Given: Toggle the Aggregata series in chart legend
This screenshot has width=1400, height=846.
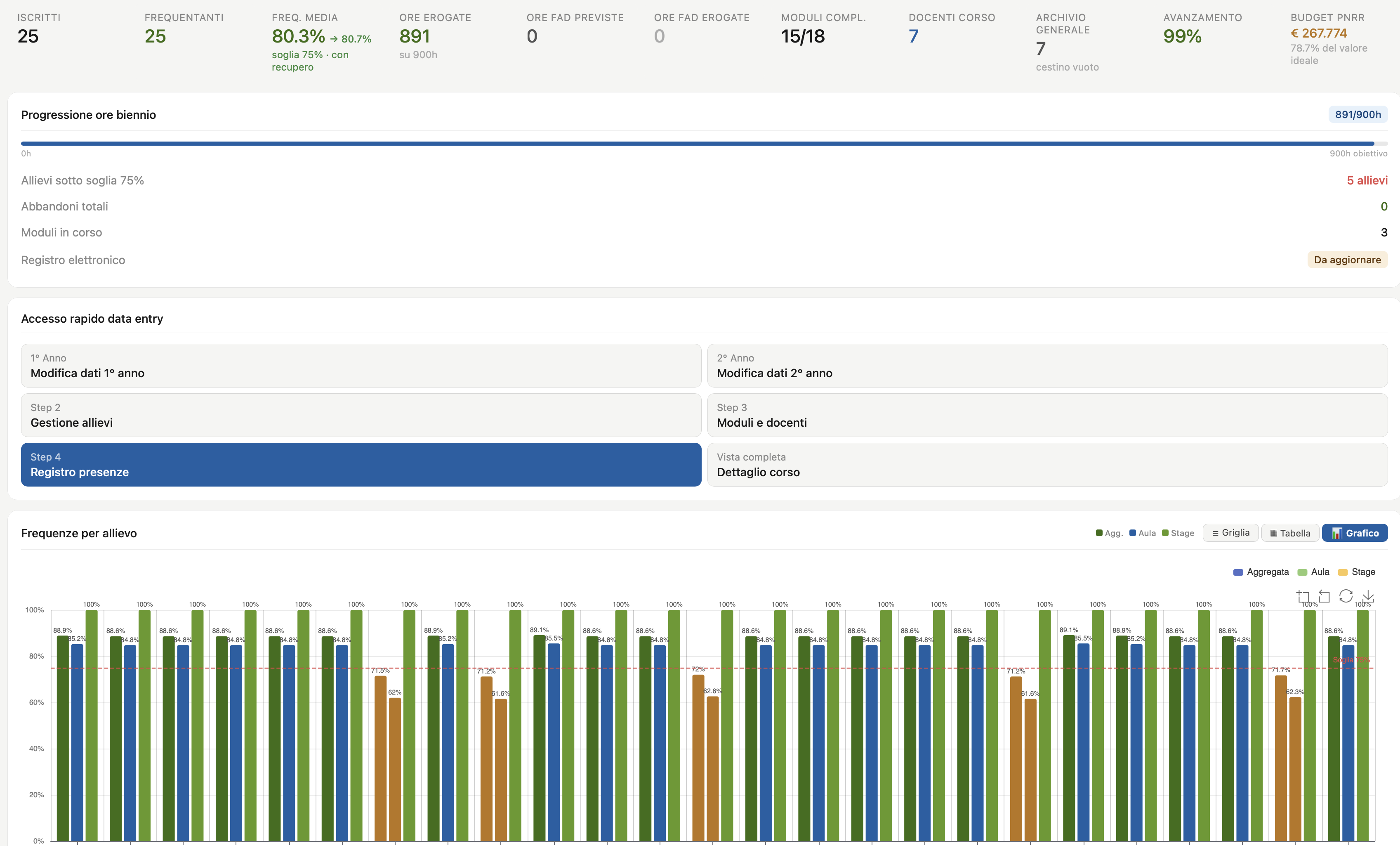Looking at the screenshot, I should [1261, 572].
